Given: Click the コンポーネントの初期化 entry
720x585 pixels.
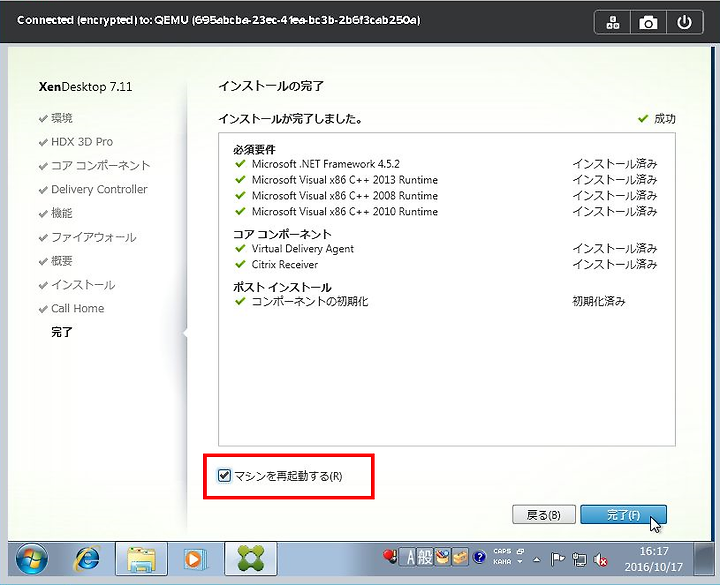Looking at the screenshot, I should pyautogui.click(x=309, y=302).
